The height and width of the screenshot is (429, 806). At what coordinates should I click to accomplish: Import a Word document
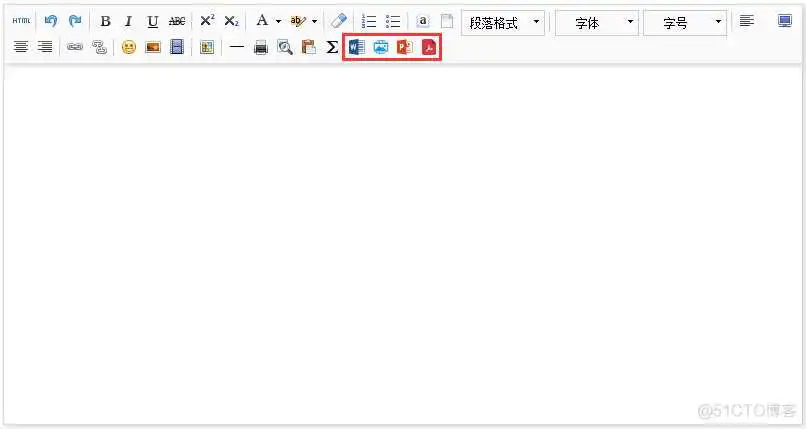point(356,47)
